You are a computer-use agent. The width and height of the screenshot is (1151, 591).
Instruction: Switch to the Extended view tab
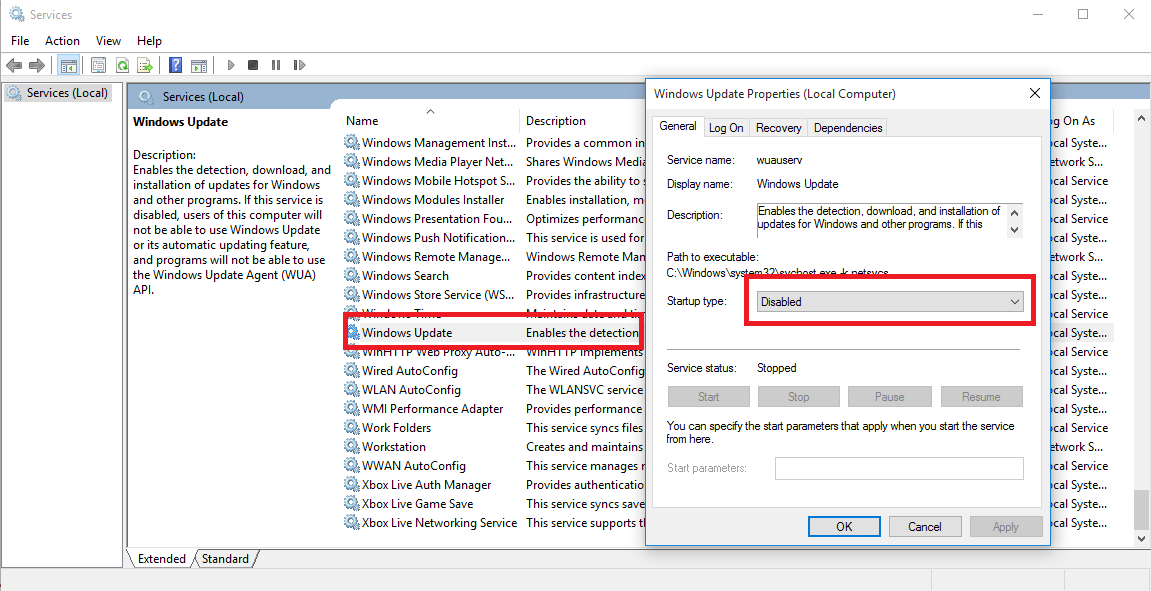[161, 559]
